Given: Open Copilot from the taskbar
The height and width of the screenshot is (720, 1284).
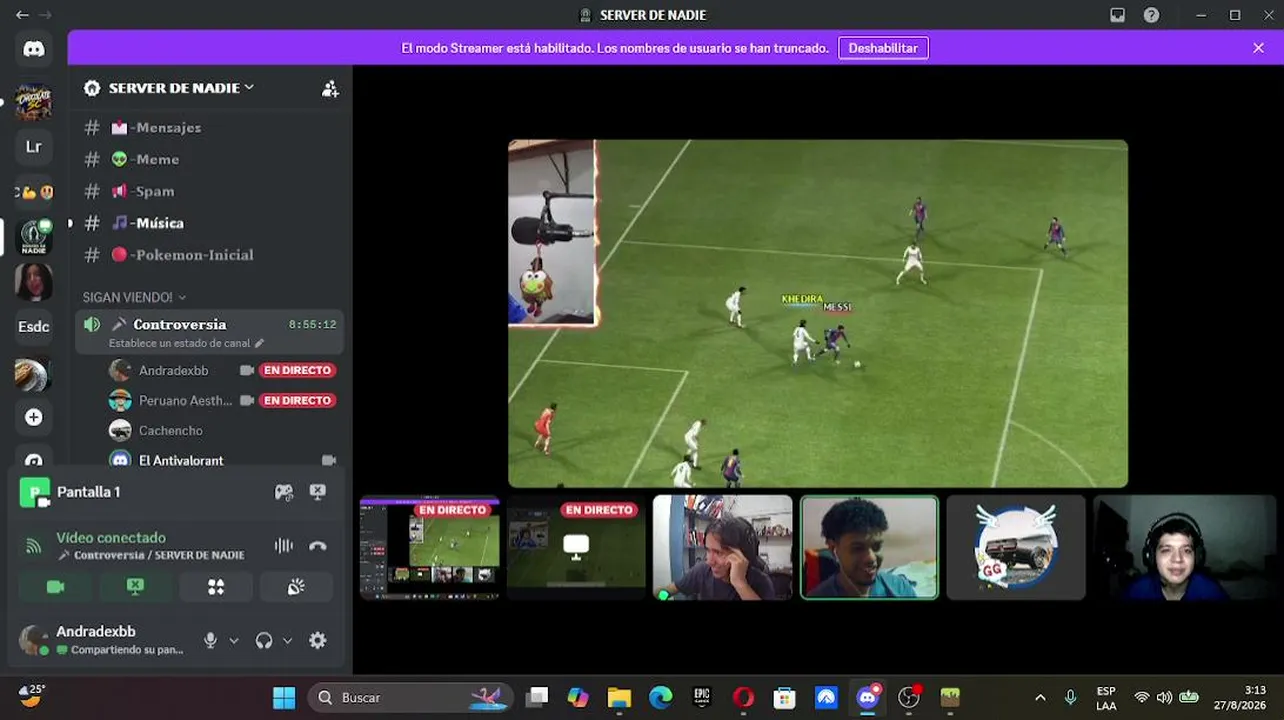Looking at the screenshot, I should [578, 697].
